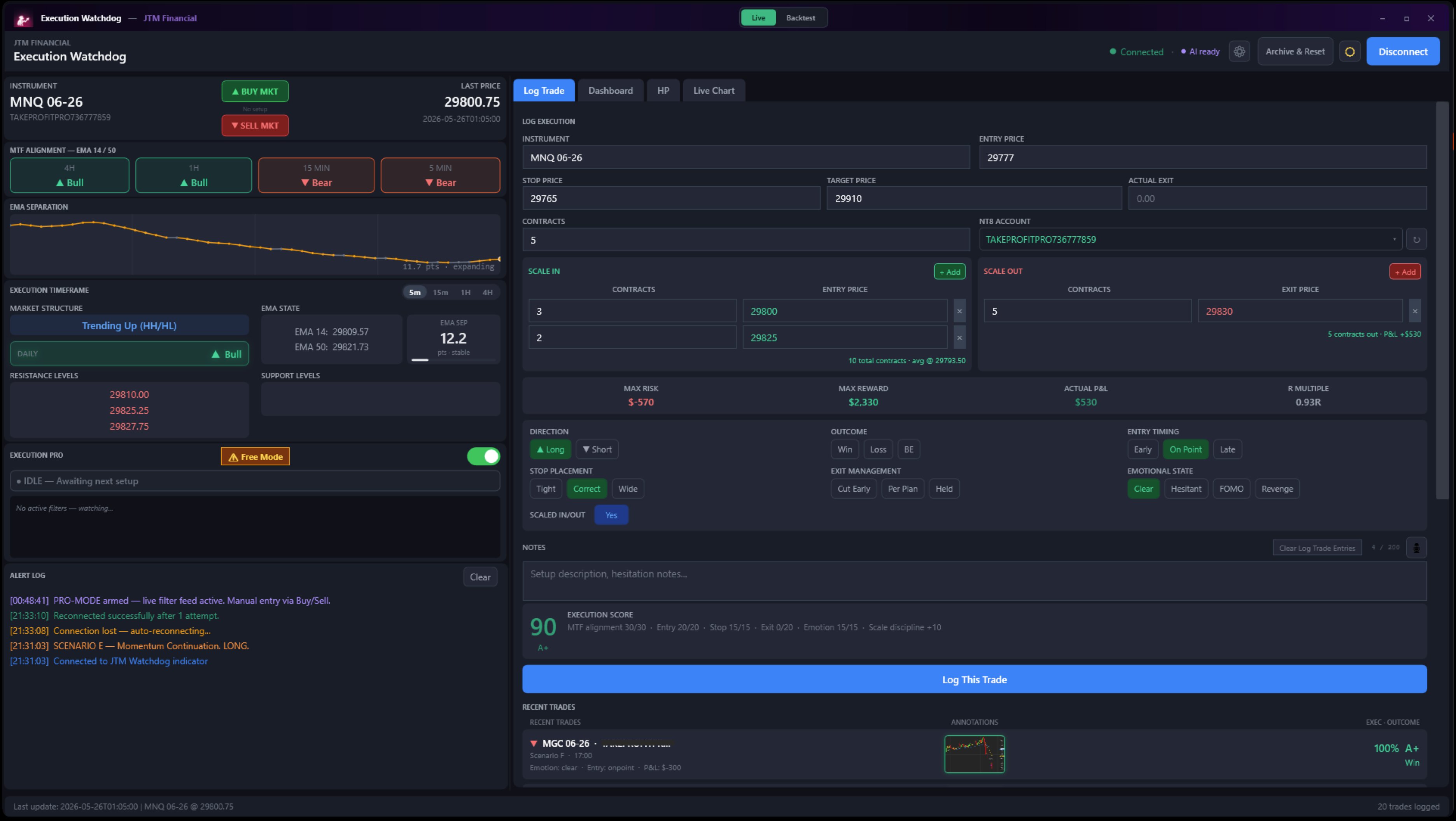Click the yellow circle status icon

tap(1349, 51)
